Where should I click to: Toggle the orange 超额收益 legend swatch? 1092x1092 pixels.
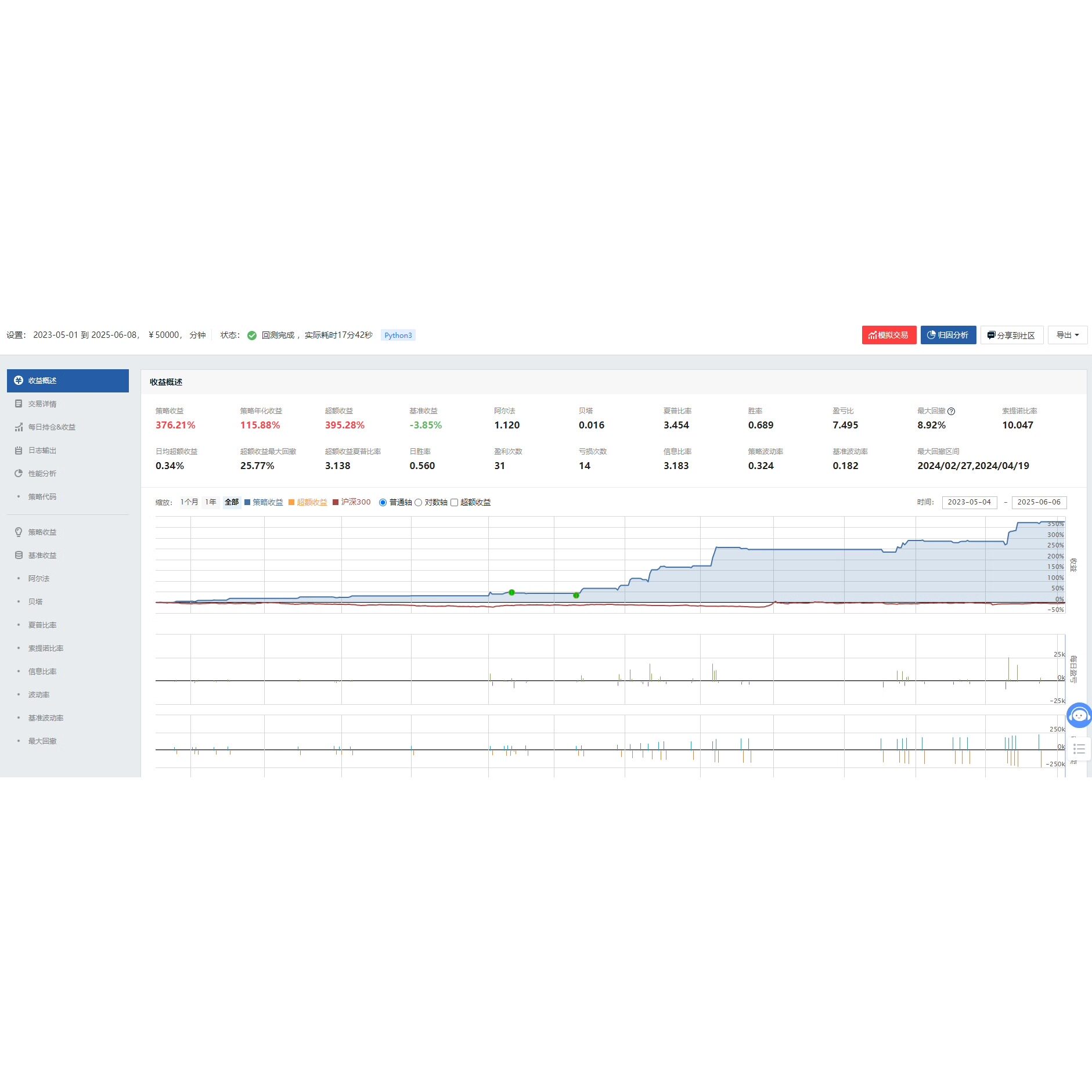(291, 503)
